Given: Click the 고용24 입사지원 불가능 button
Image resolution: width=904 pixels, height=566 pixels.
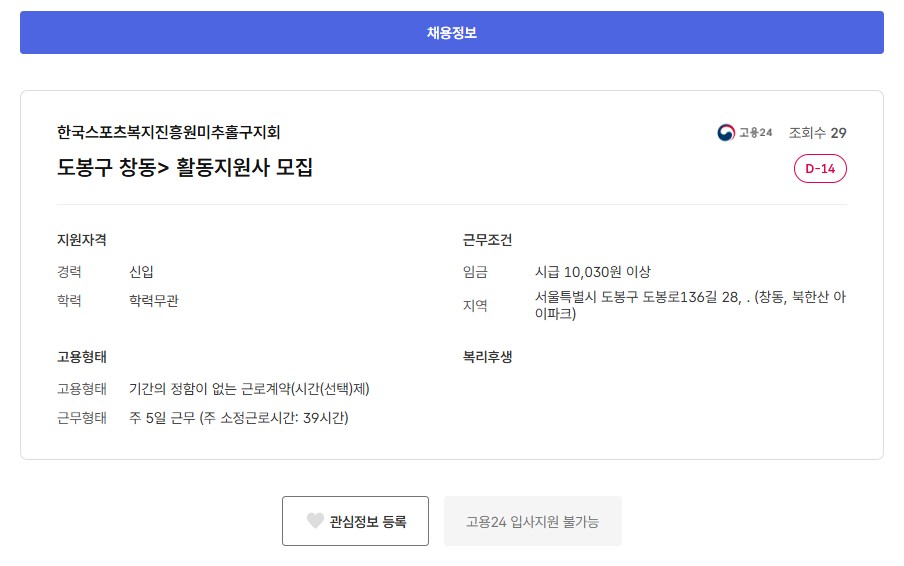Looking at the screenshot, I should point(532,521).
